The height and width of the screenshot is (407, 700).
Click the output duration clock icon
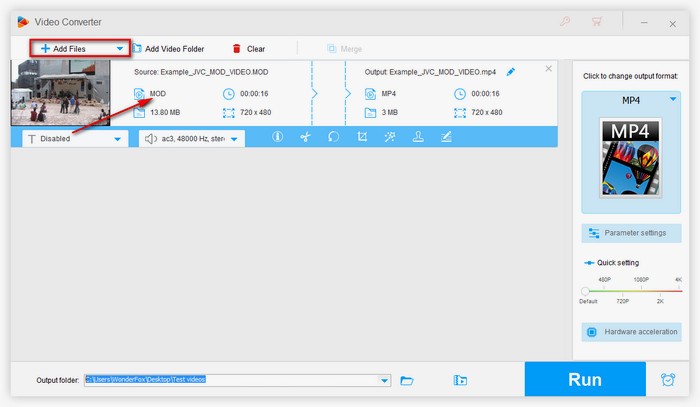(460, 94)
